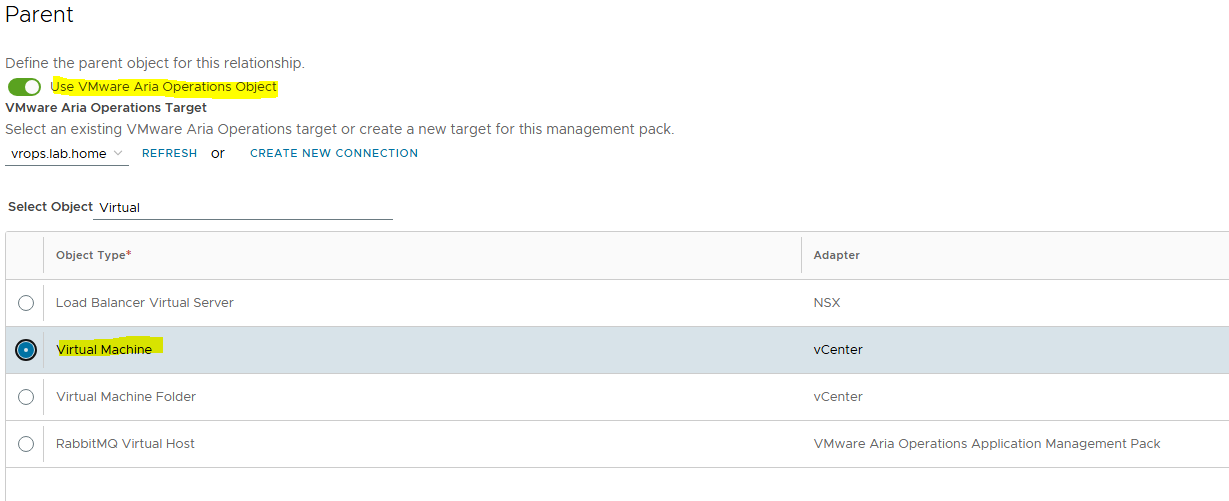Choose the Virtual Machine Folder radio button
This screenshot has width=1229, height=501.
point(26,397)
